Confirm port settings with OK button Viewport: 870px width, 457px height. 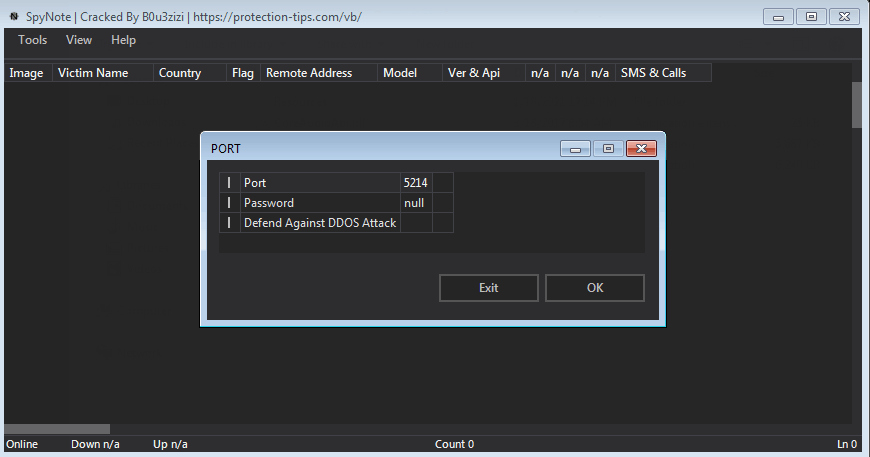595,288
